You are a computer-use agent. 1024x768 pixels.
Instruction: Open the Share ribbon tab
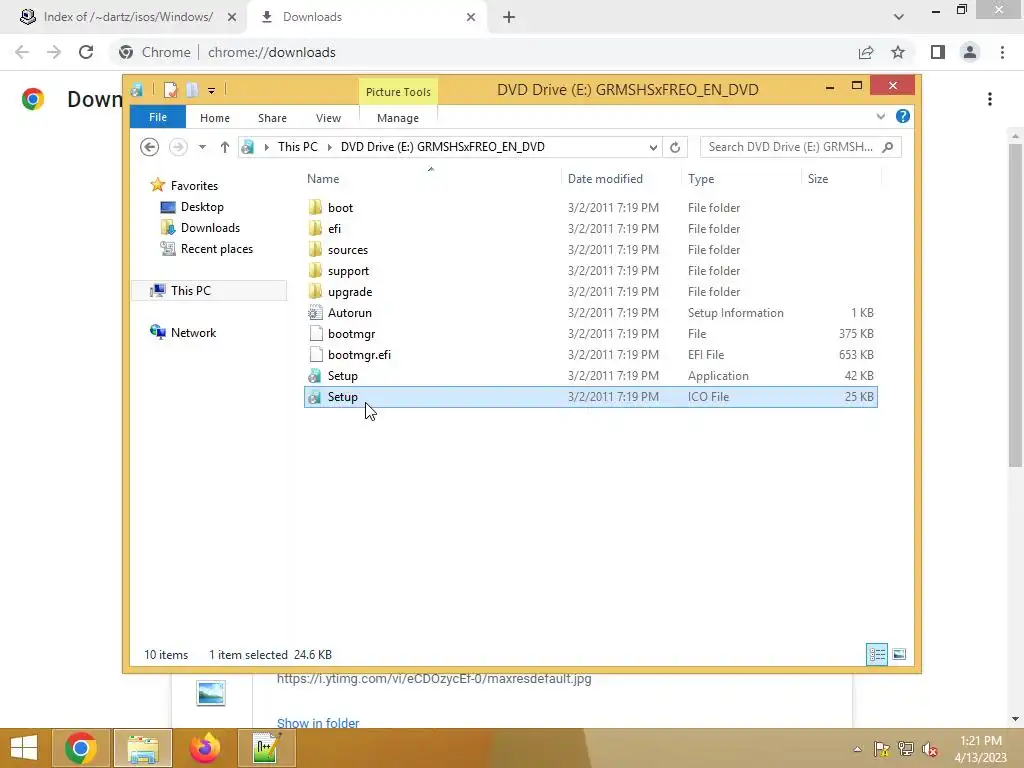click(x=272, y=118)
